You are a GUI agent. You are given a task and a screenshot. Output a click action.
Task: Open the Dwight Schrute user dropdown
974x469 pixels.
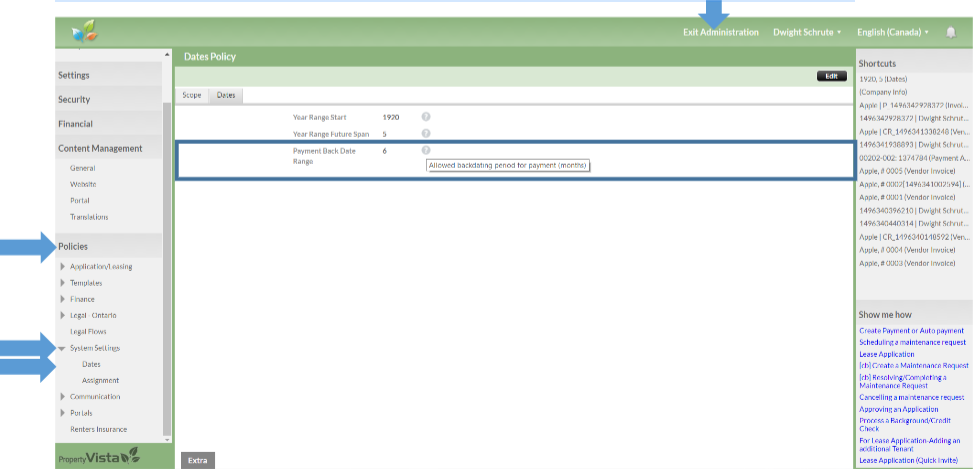click(806, 32)
